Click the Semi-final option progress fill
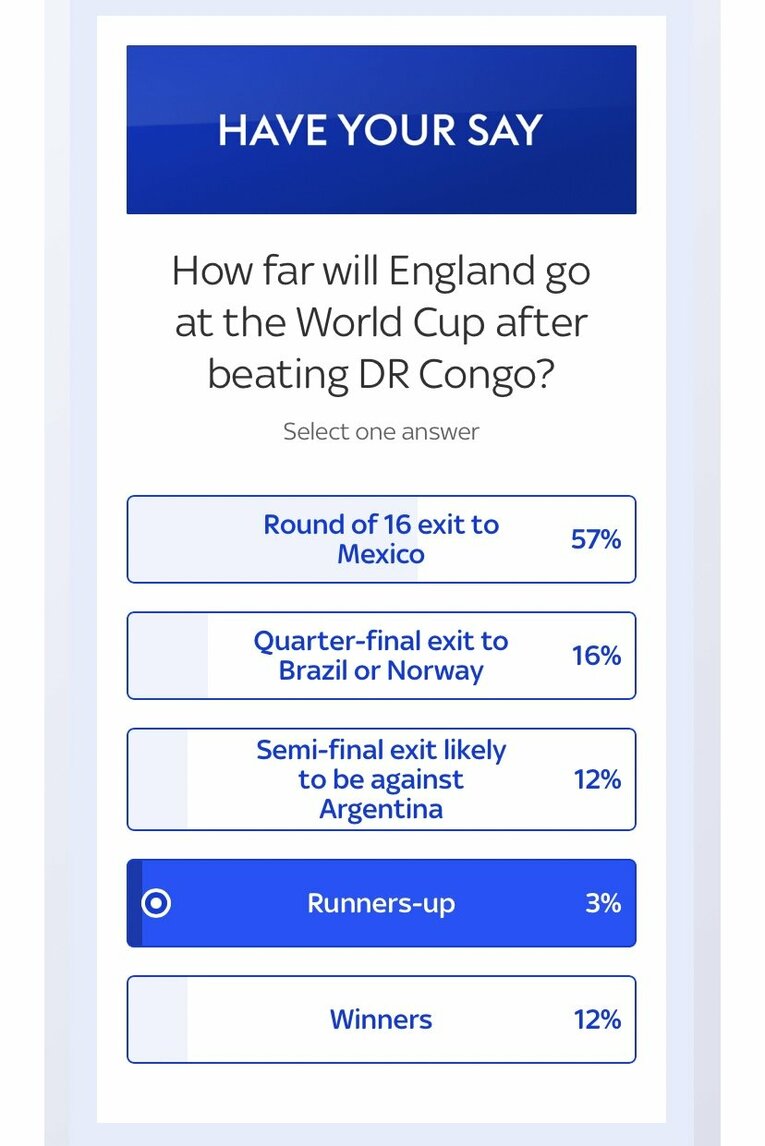 (158, 779)
